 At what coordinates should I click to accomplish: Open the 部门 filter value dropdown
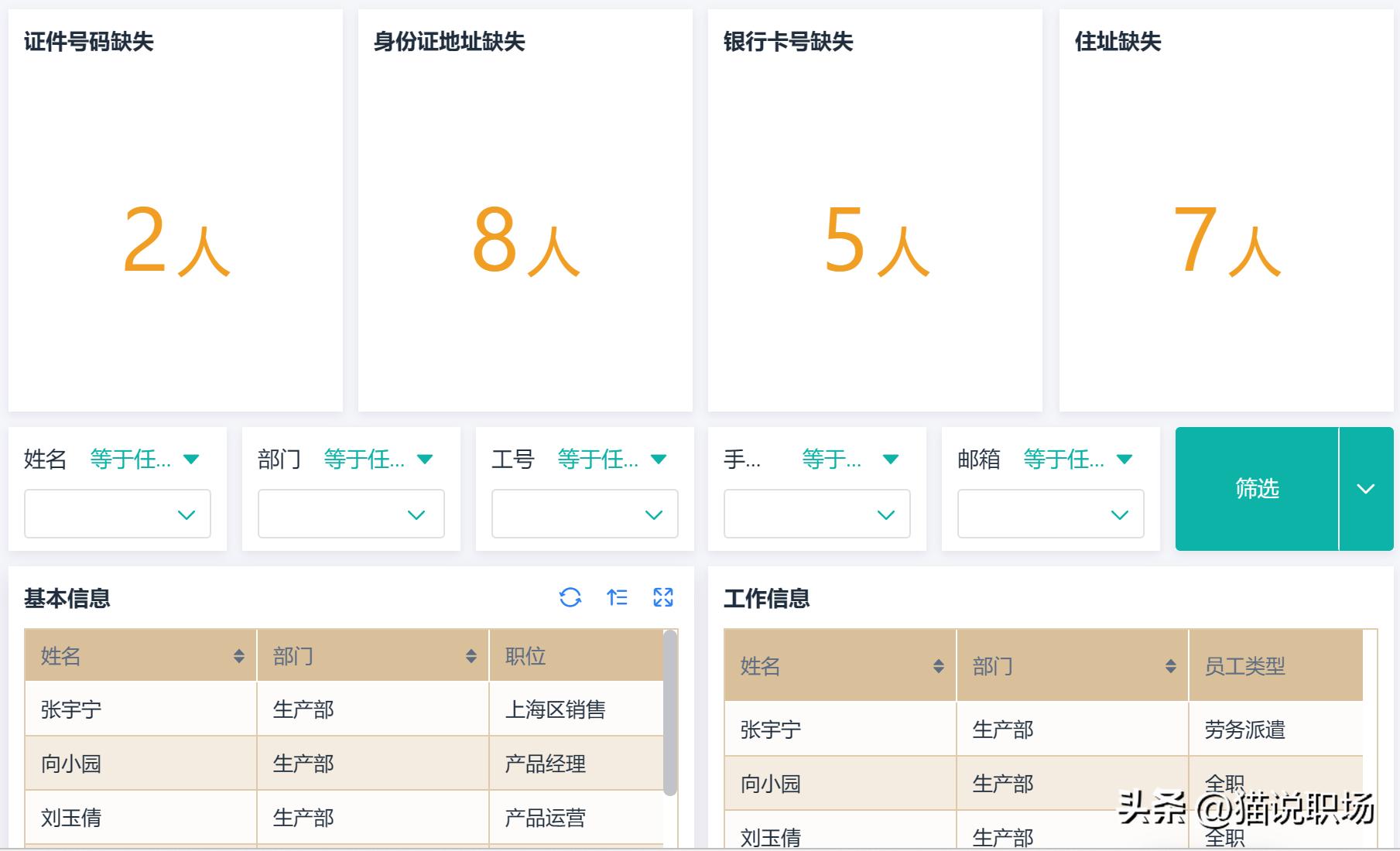351,513
